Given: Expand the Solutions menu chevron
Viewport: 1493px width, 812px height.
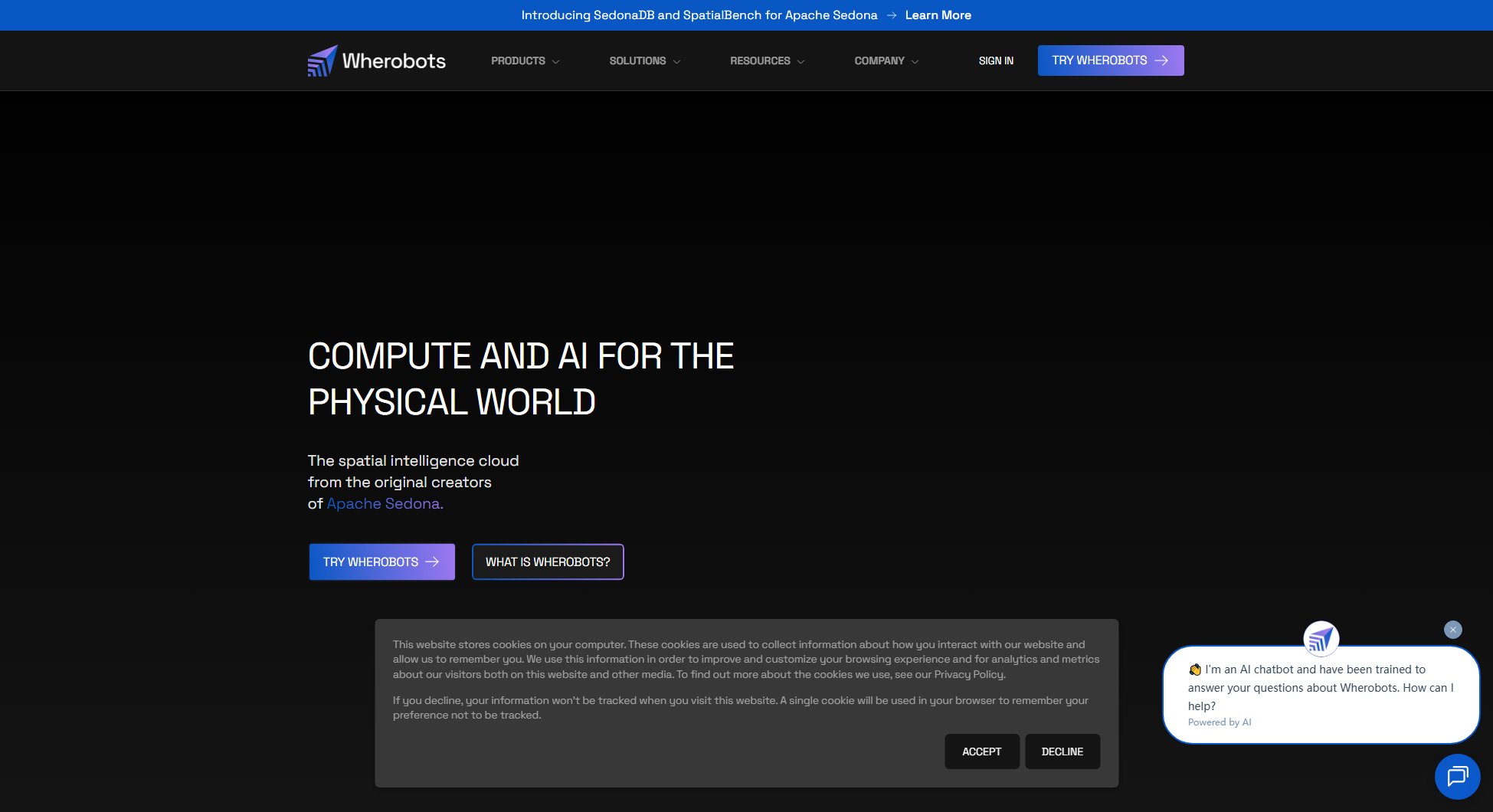Looking at the screenshot, I should [x=676, y=61].
